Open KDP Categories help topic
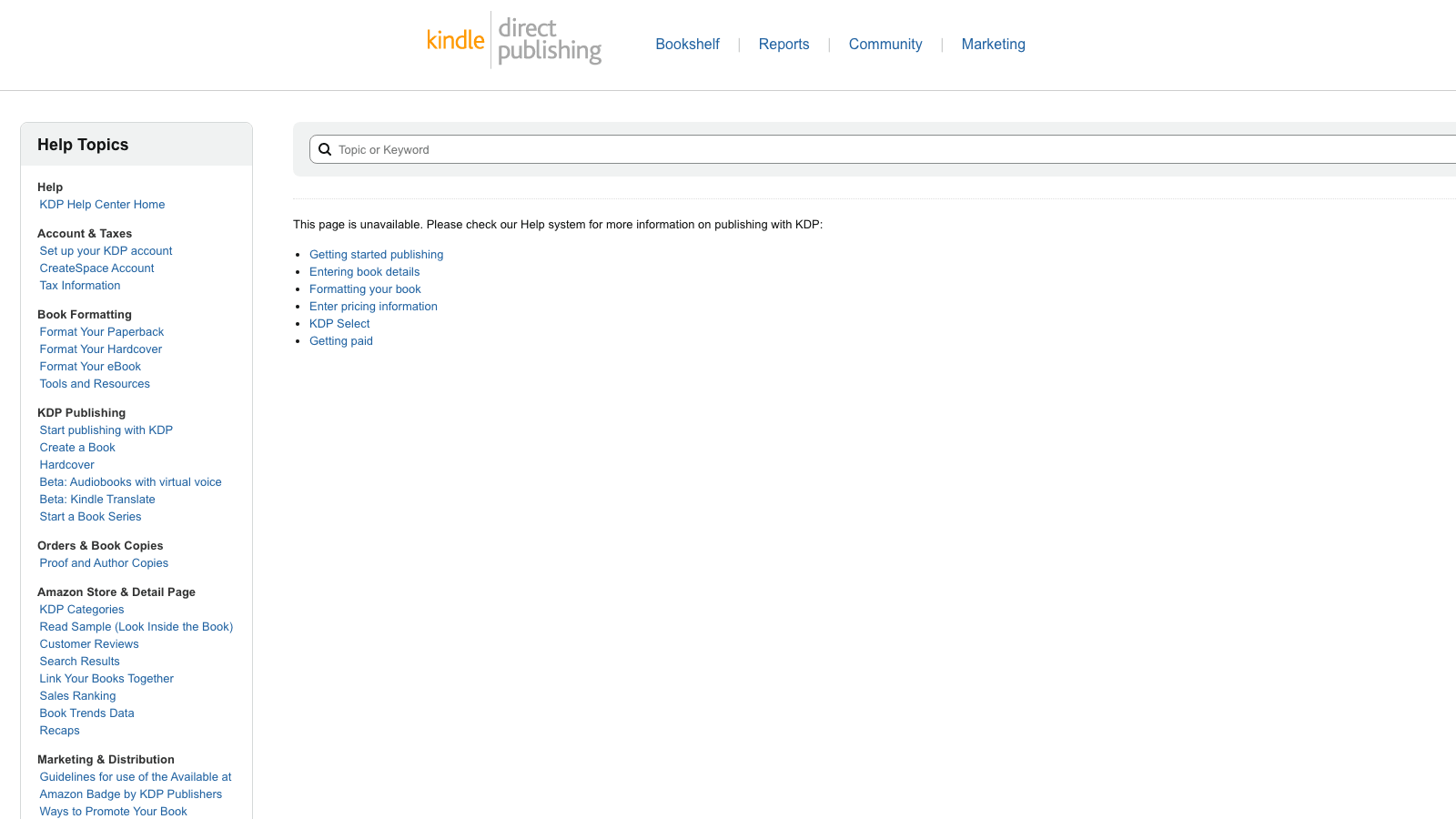The width and height of the screenshot is (1456, 819). (x=82, y=610)
